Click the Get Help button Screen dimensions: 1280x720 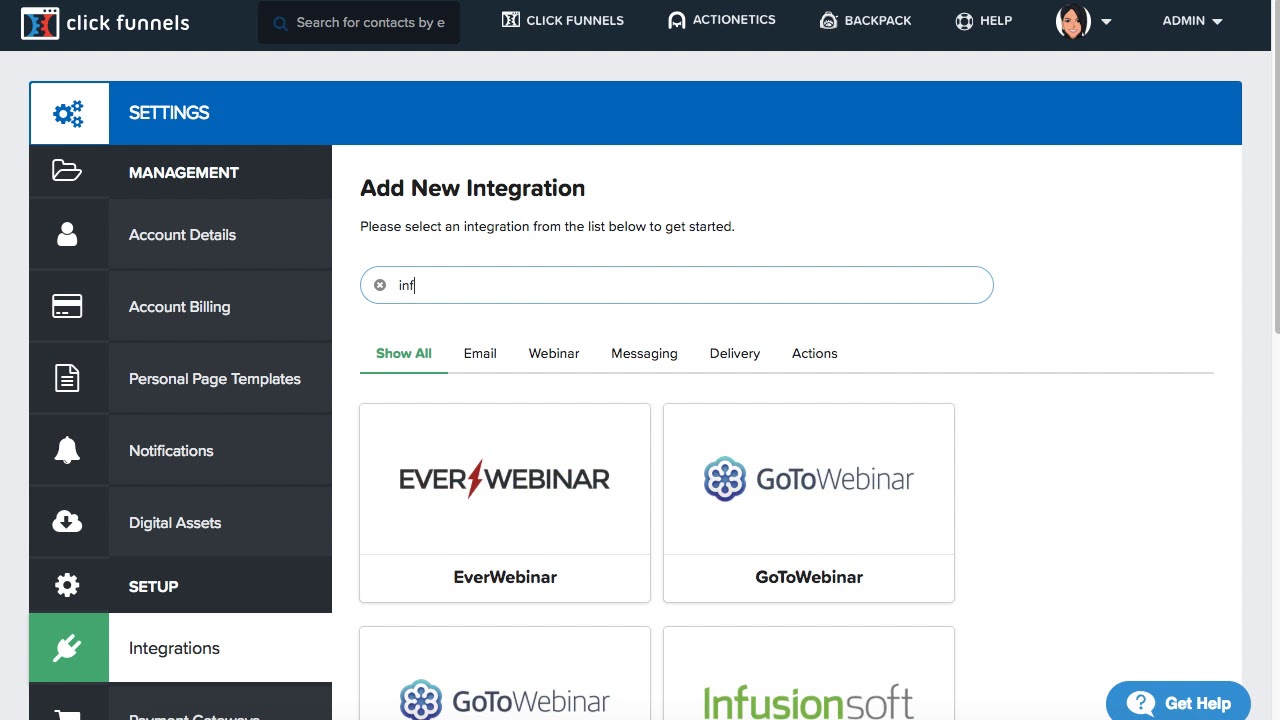pos(1178,702)
